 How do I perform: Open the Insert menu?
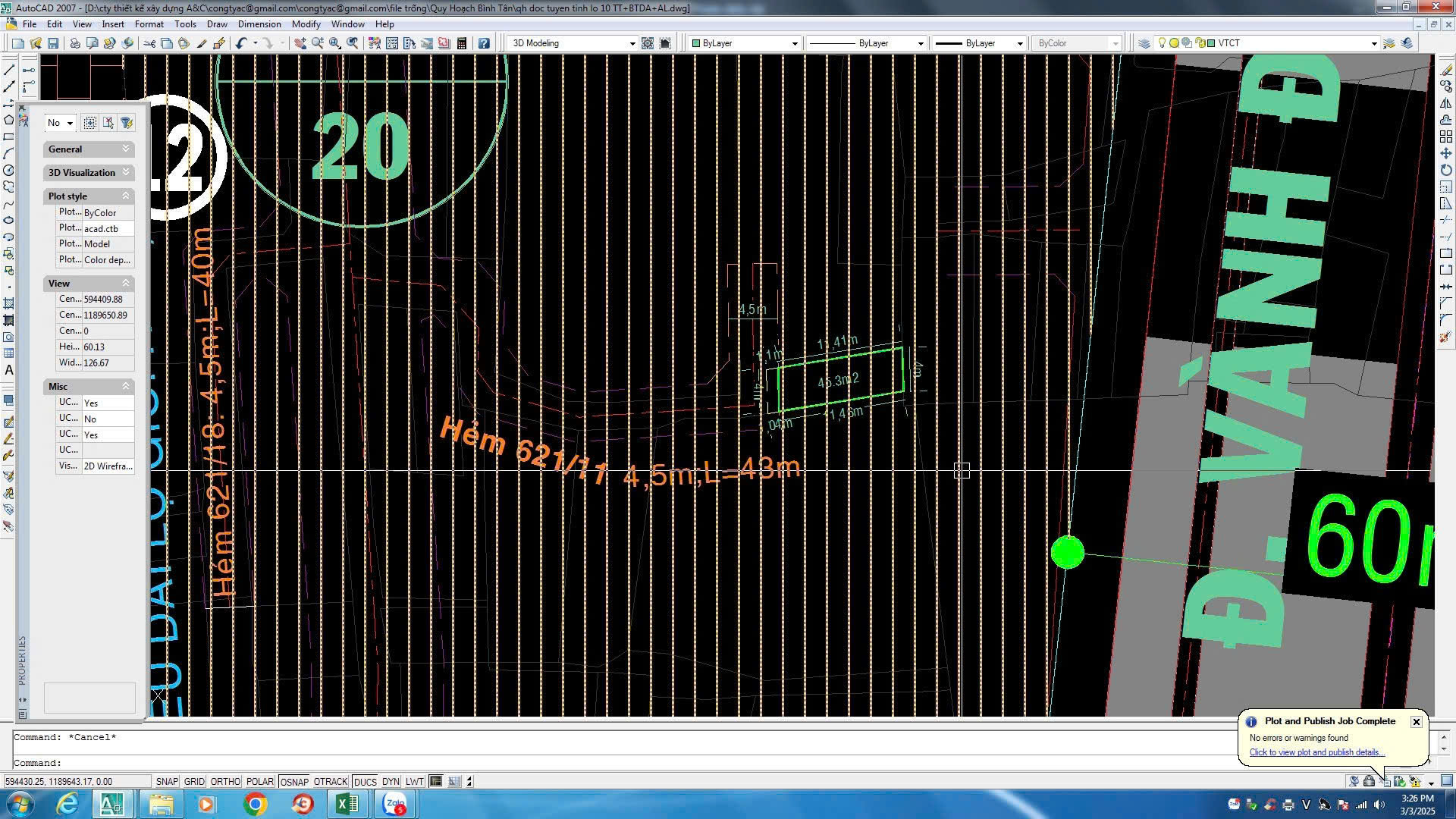point(113,24)
